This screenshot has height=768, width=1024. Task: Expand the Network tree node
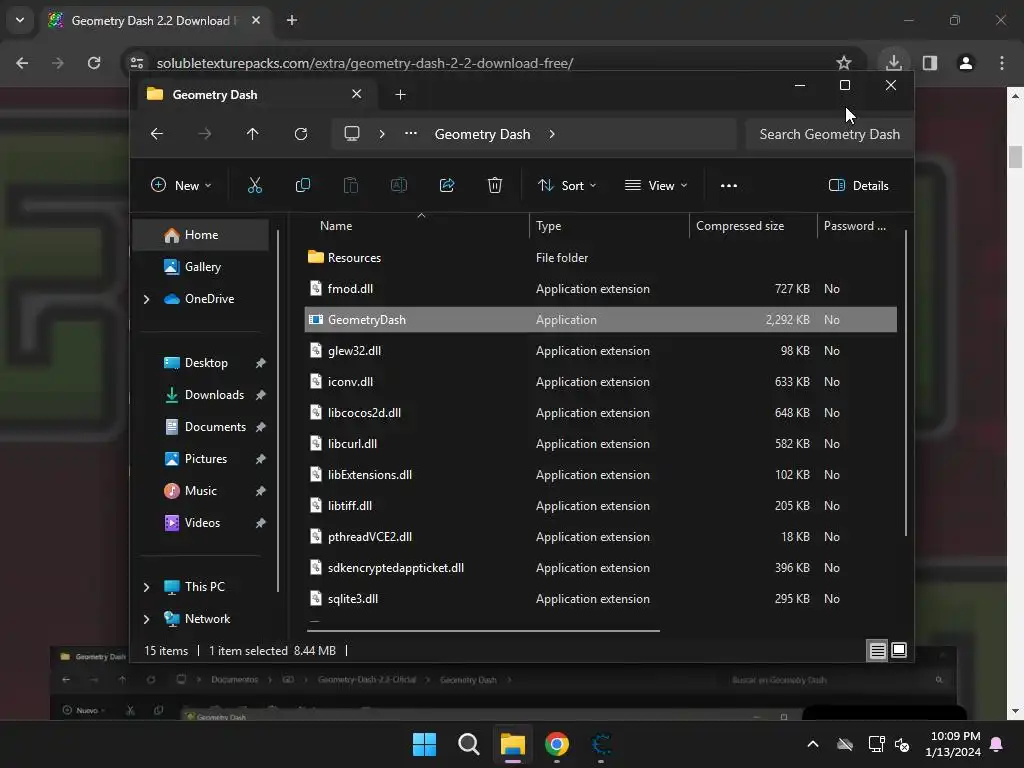click(x=146, y=619)
